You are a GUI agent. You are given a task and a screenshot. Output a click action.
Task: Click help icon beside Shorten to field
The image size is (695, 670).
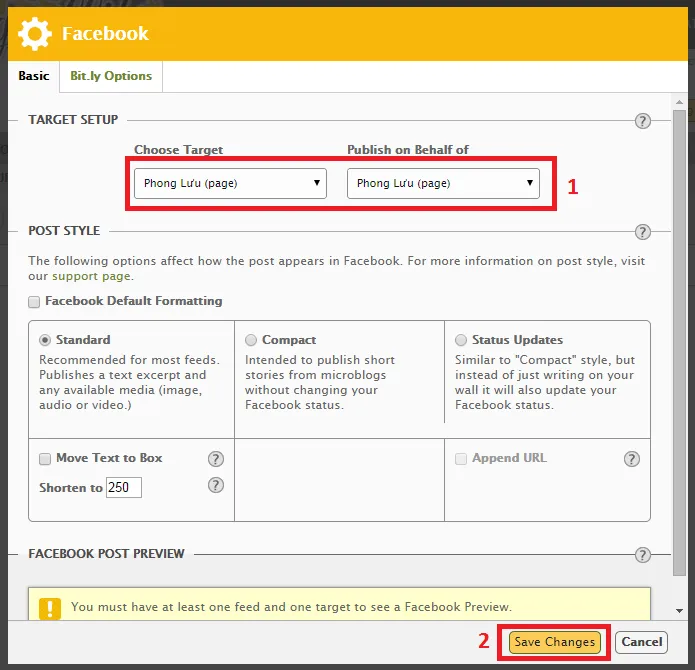[x=215, y=485]
